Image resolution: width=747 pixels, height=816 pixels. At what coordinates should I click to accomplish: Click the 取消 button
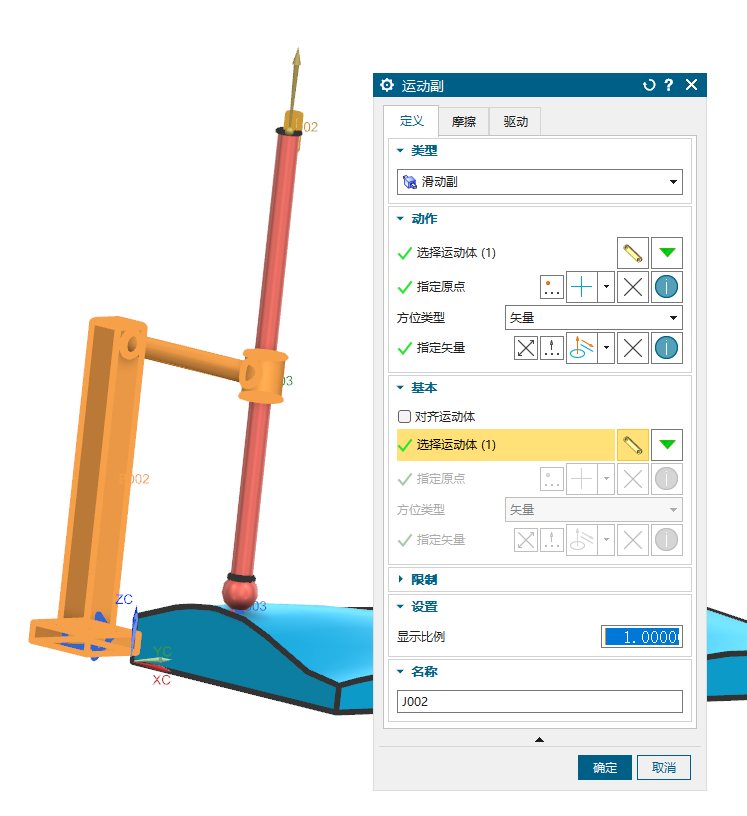(664, 768)
